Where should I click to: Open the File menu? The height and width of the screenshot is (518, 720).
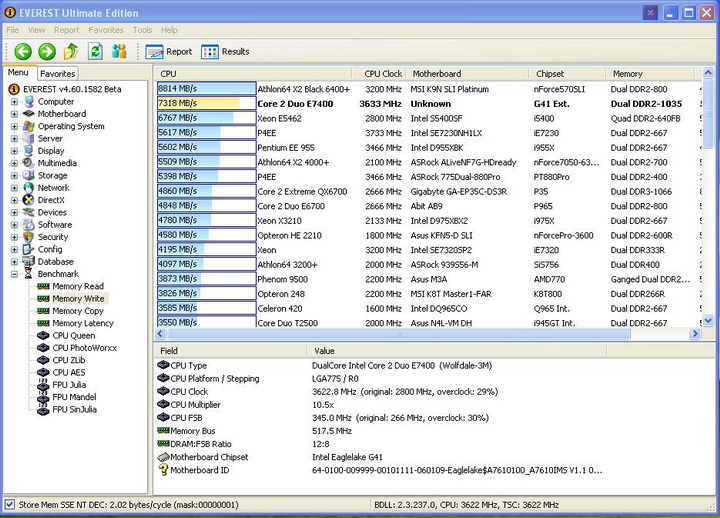12,30
